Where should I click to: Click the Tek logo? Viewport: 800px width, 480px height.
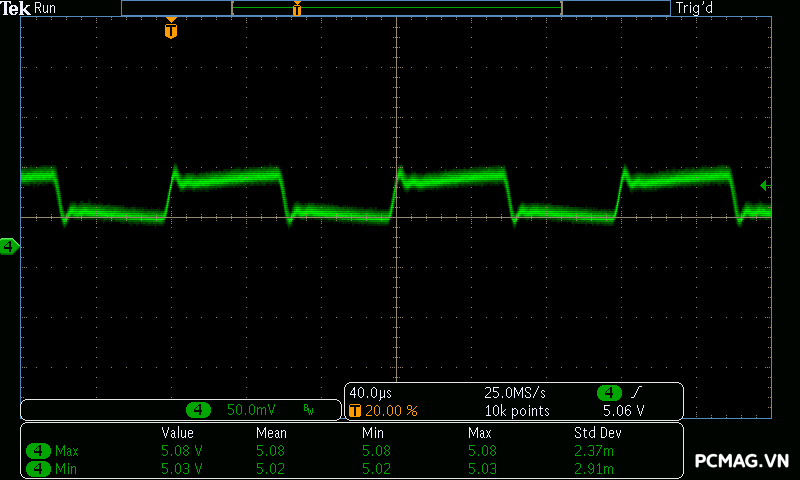click(x=16, y=8)
